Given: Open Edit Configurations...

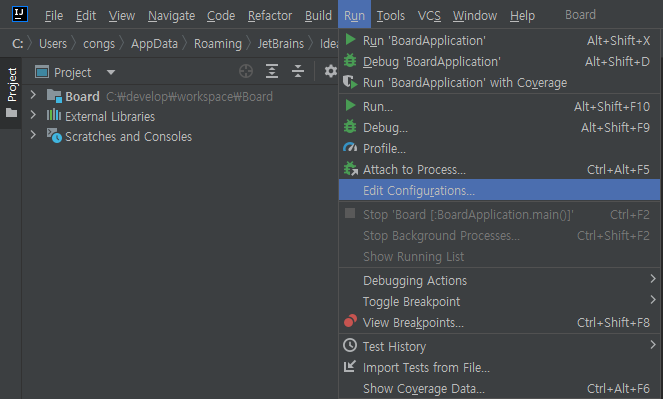Looking at the screenshot, I should click(x=499, y=190).
